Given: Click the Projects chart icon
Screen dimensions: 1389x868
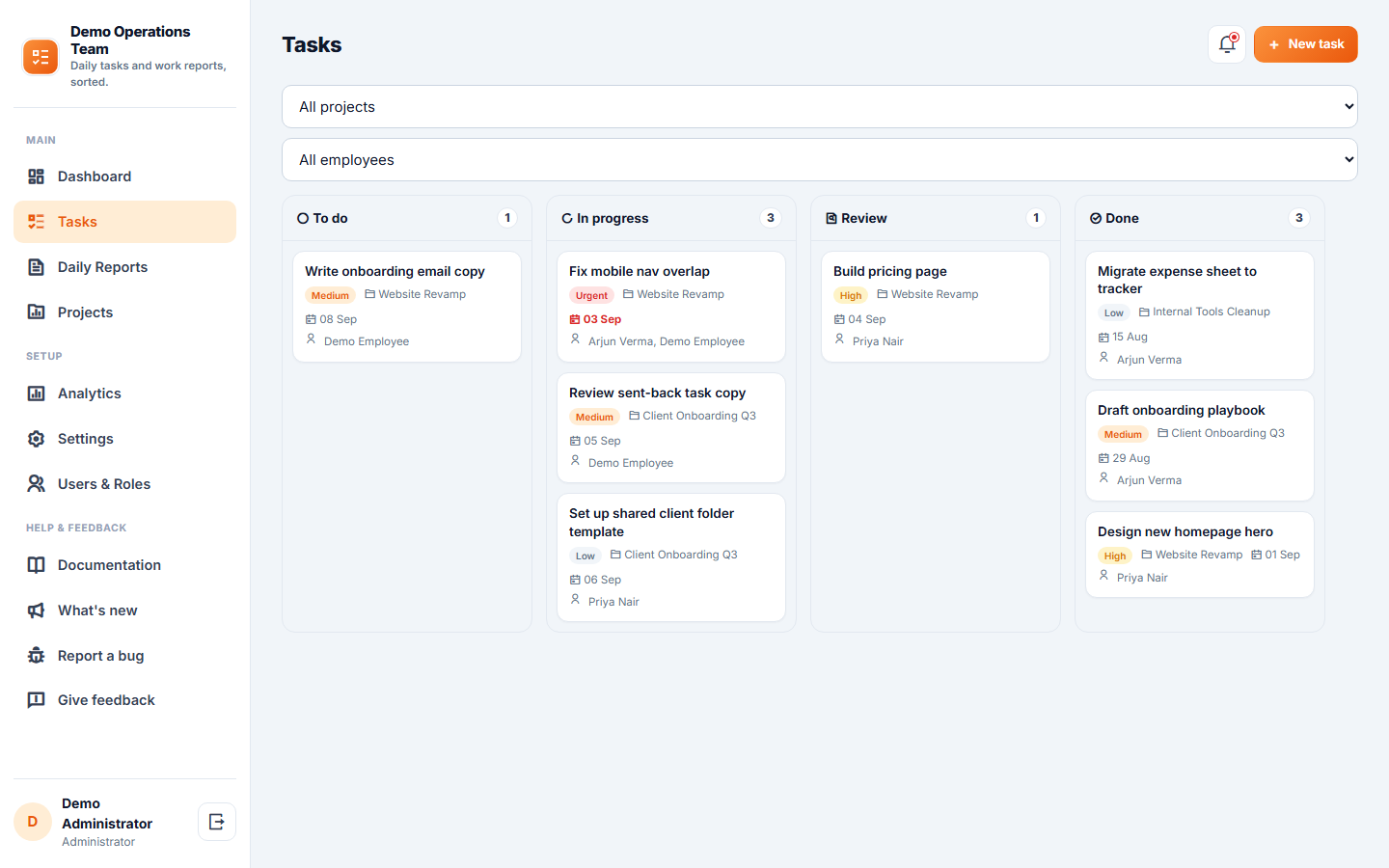Looking at the screenshot, I should (x=36, y=312).
